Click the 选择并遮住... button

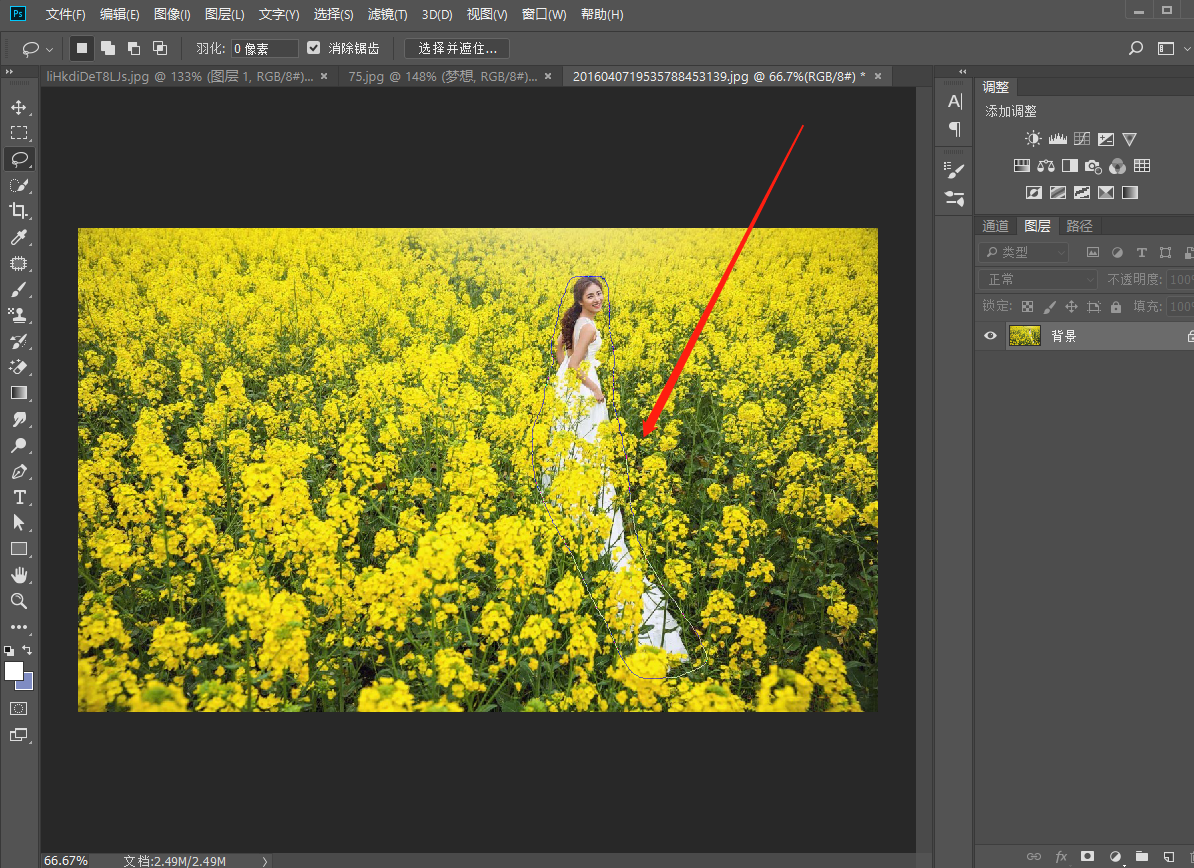457,48
